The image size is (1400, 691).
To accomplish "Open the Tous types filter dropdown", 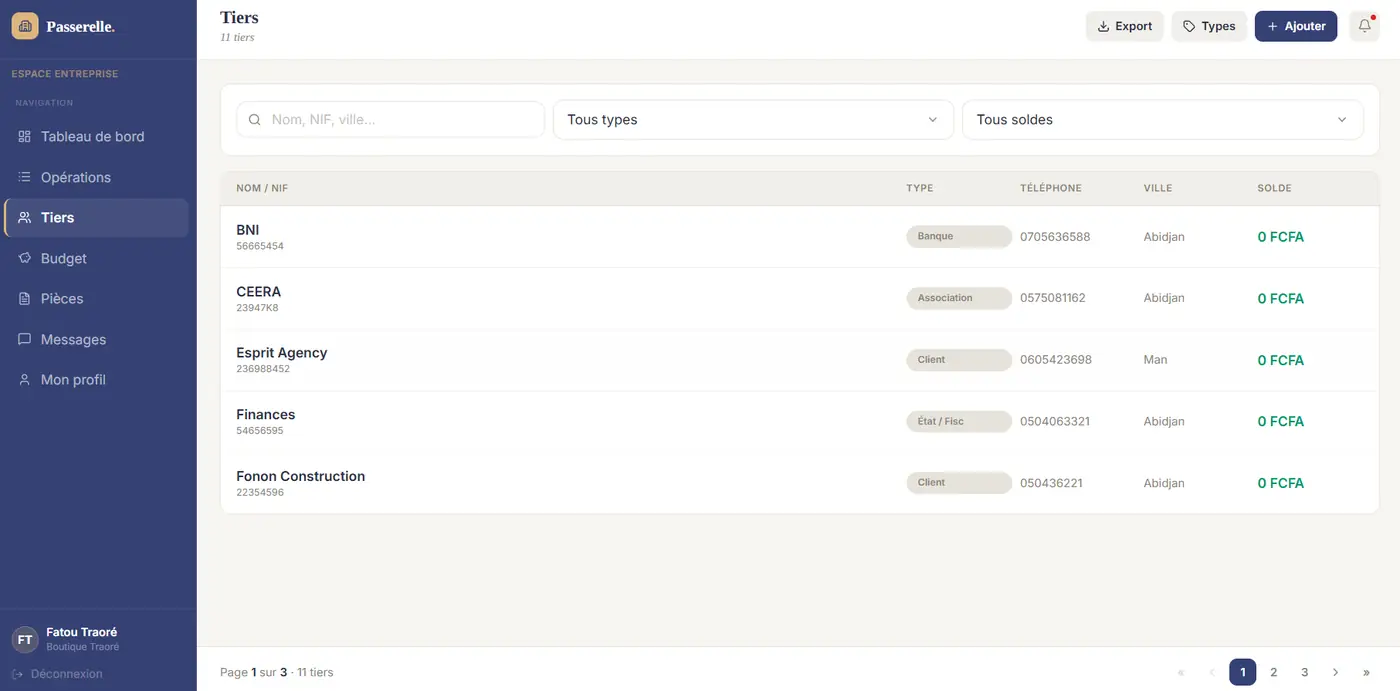I will point(753,120).
